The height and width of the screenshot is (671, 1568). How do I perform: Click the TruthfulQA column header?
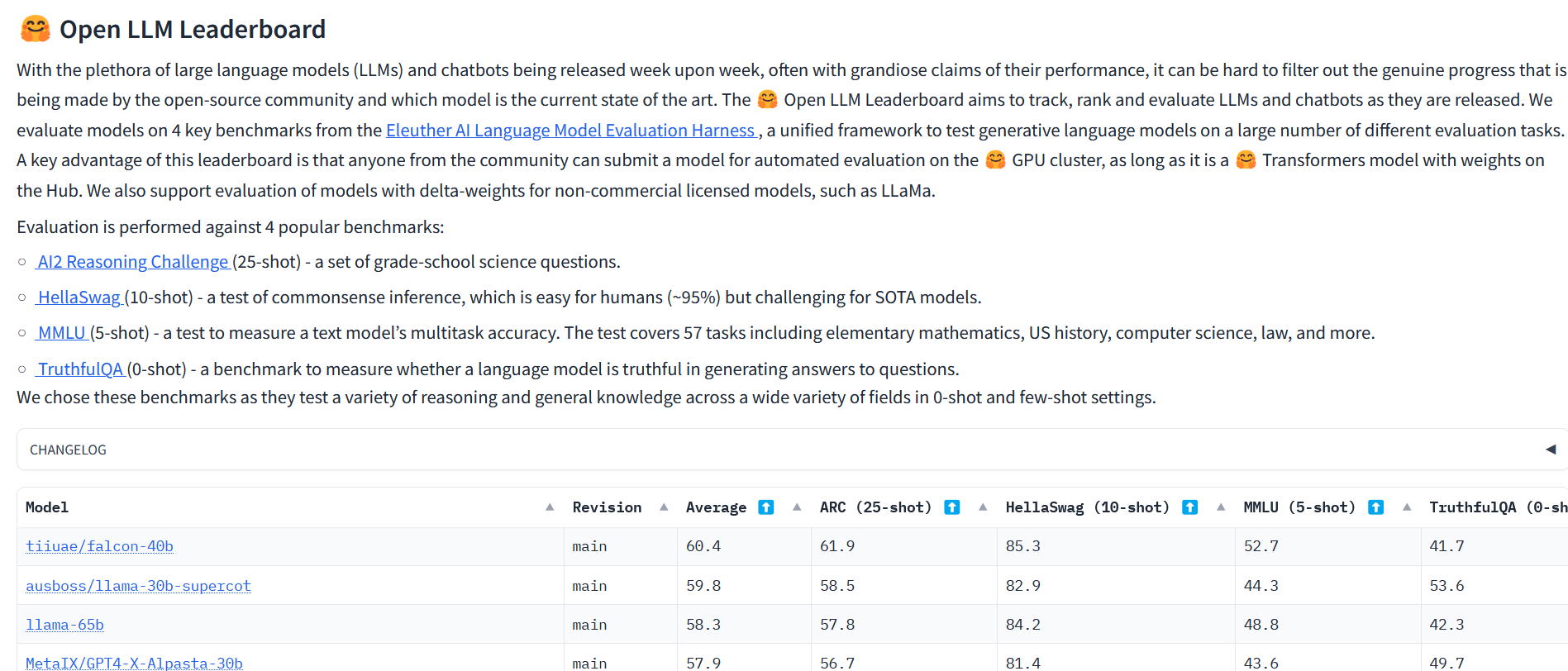pos(1496,507)
